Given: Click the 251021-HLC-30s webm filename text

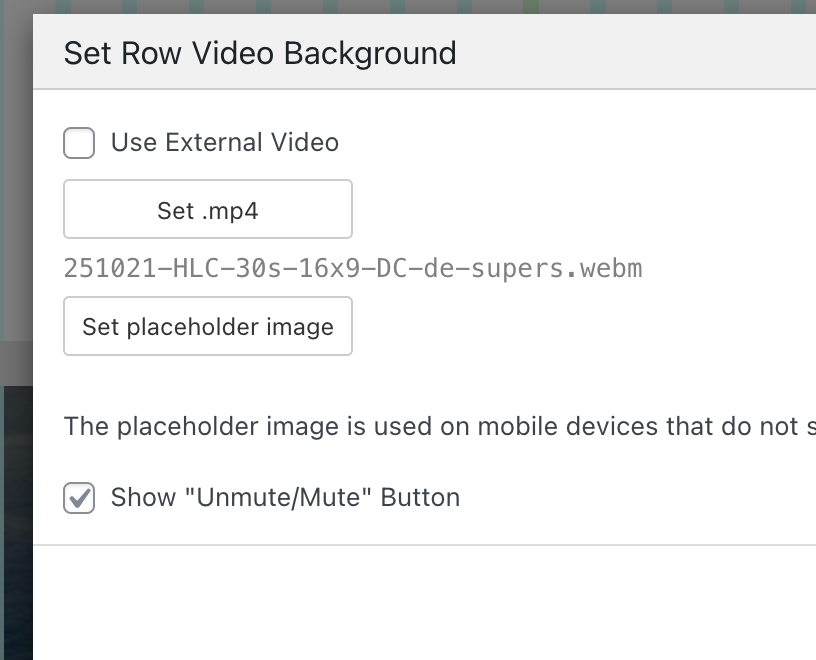Looking at the screenshot, I should tap(352, 269).
